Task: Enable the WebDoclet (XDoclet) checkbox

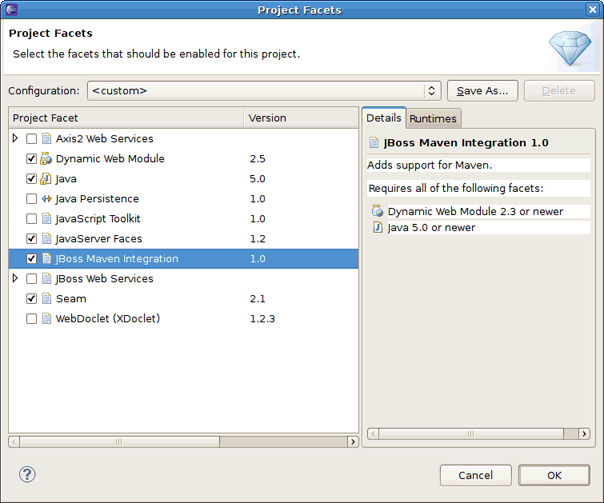Action: 32,319
